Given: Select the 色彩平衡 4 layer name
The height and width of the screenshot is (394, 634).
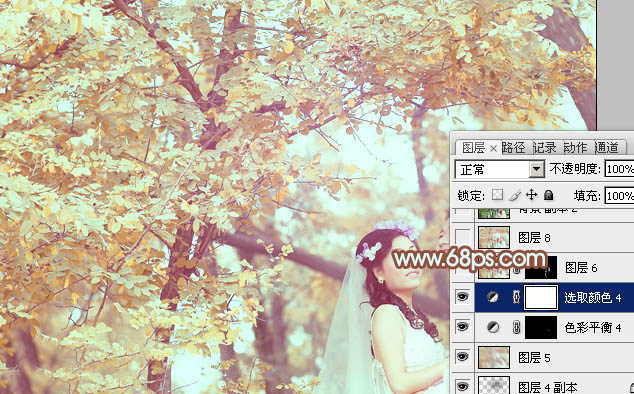Looking at the screenshot, I should [x=593, y=328].
